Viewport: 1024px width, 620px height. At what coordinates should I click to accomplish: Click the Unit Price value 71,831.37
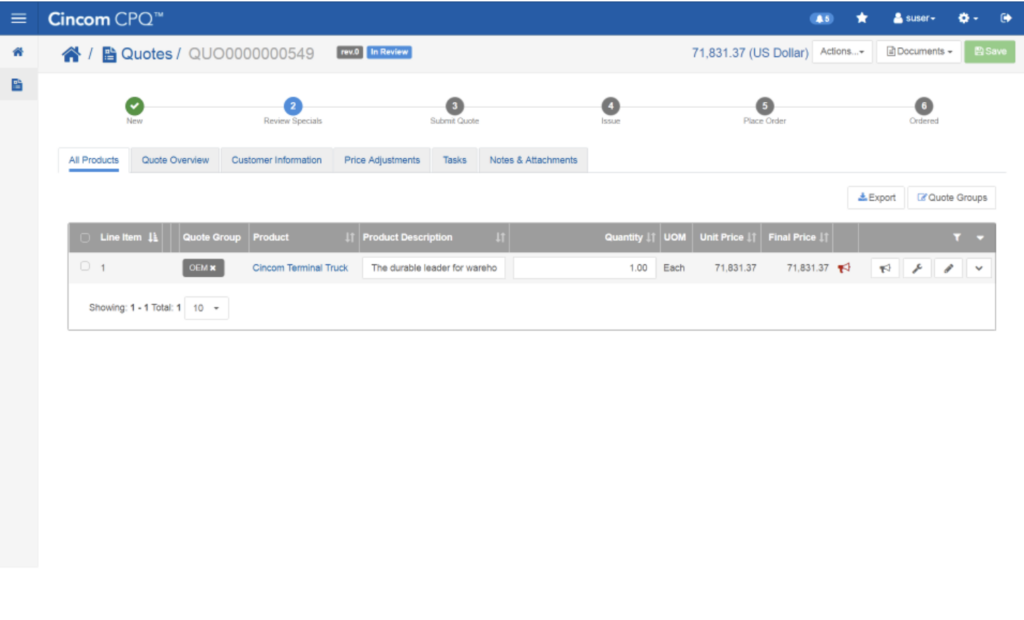(735, 268)
